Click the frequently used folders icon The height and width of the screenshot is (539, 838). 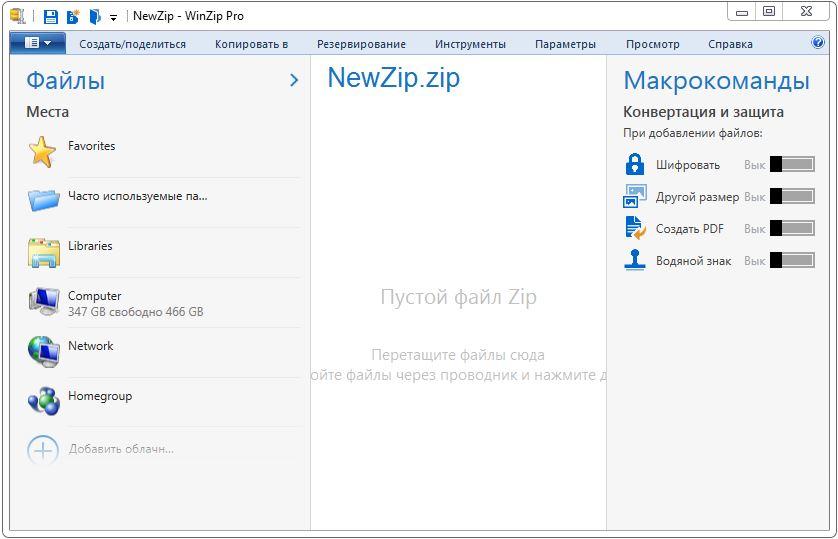click(x=43, y=200)
